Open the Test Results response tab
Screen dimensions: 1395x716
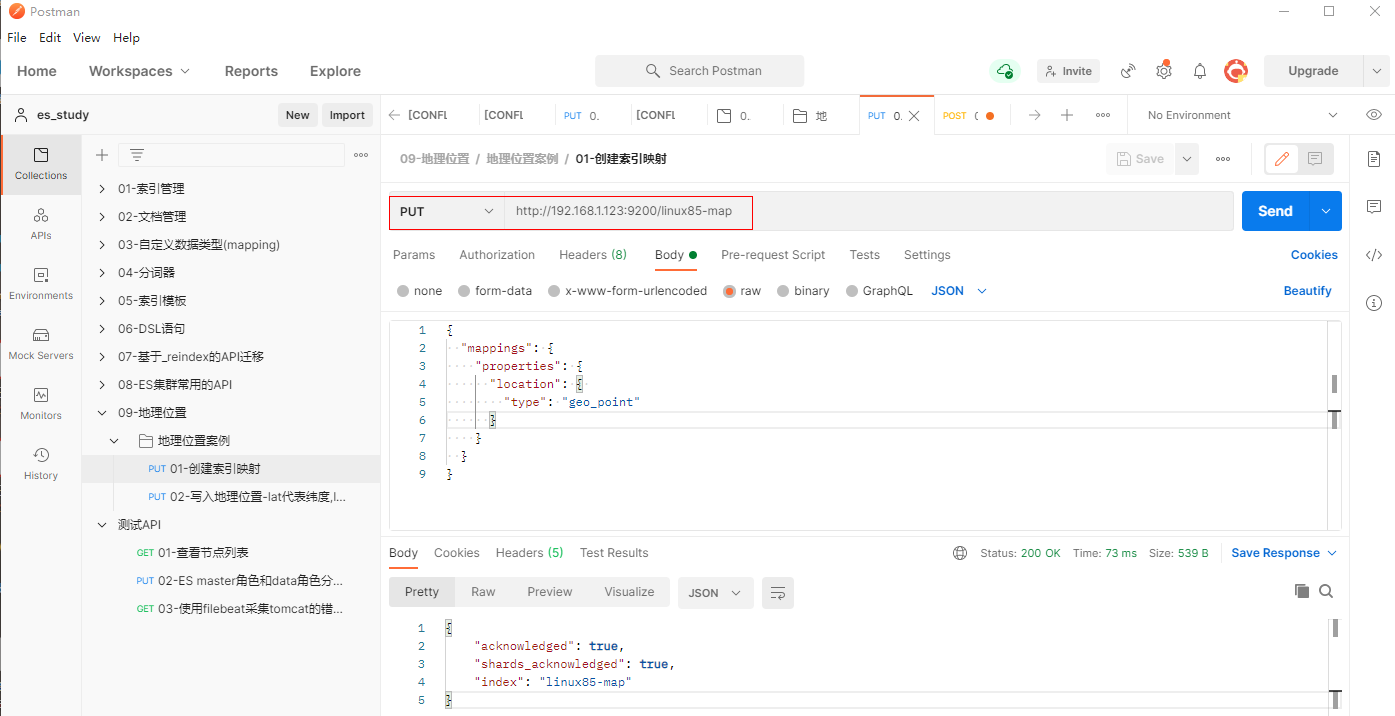coord(613,553)
